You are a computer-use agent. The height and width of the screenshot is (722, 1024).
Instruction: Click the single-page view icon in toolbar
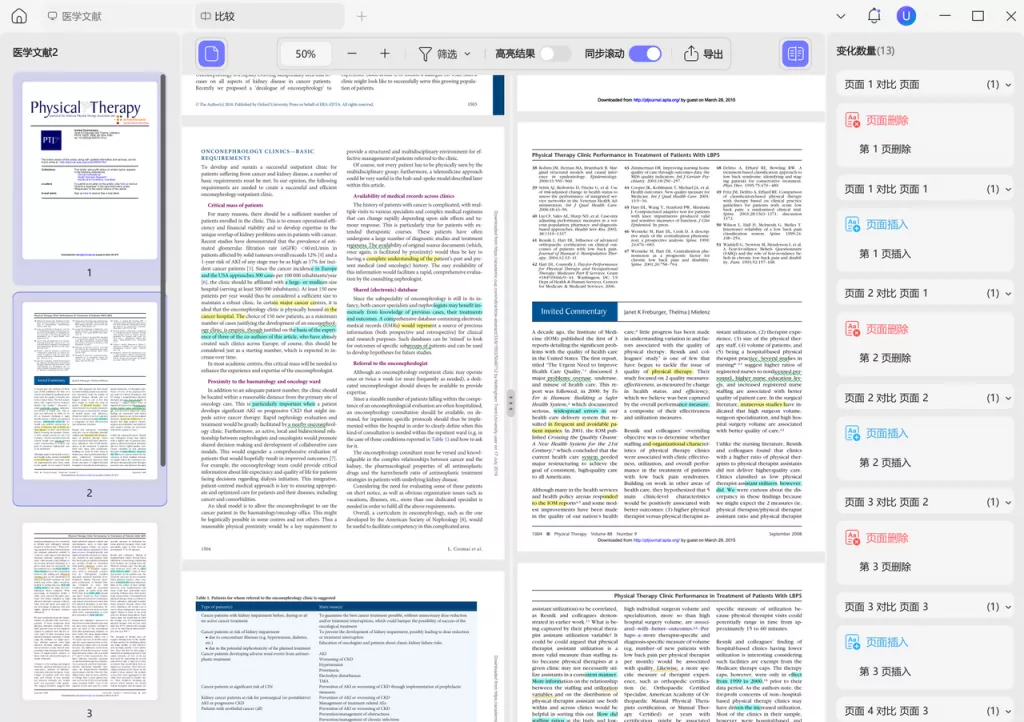211,54
